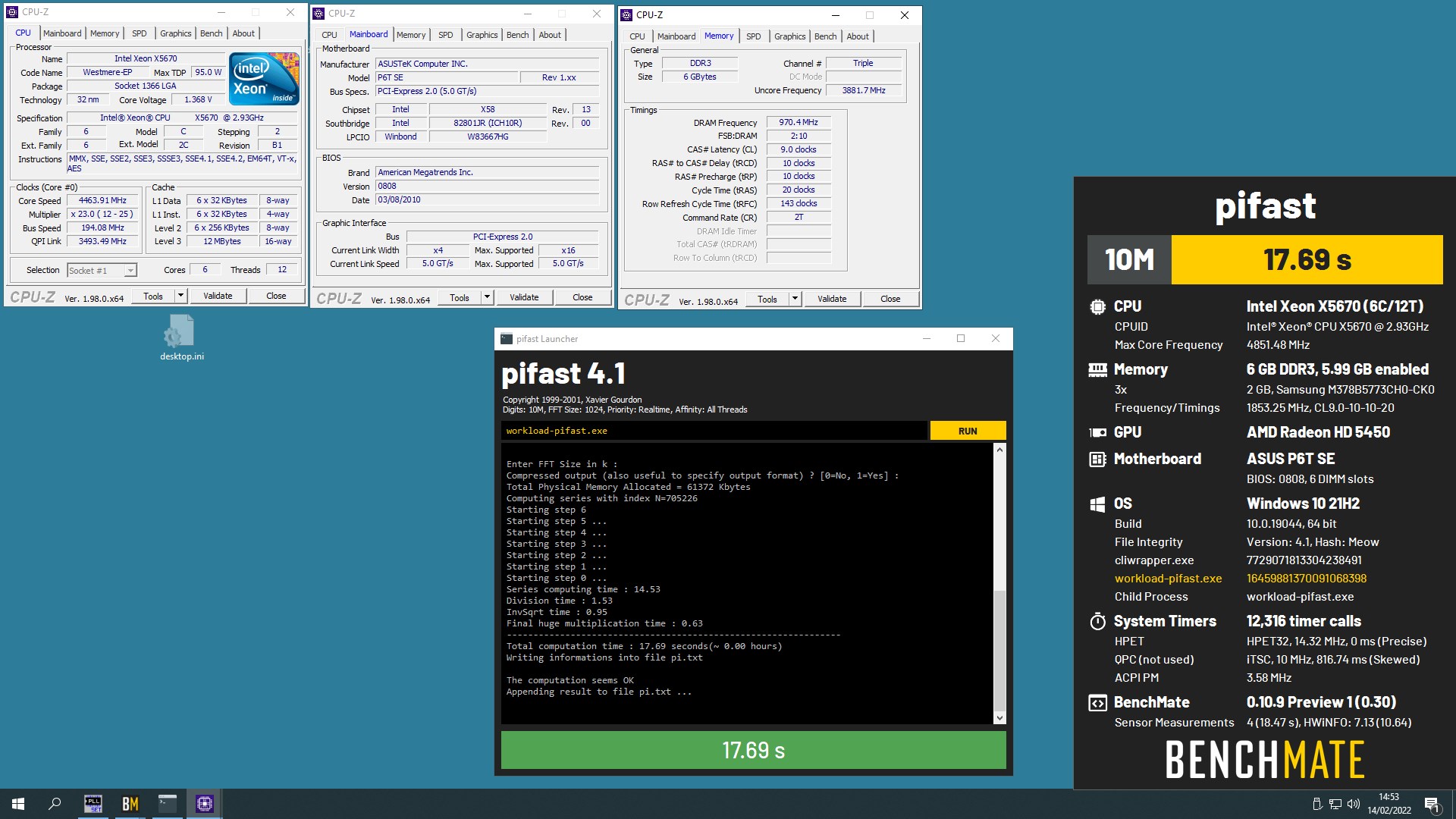Click Close button in the CPU window
The height and width of the screenshot is (819, 1456).
pos(276,296)
